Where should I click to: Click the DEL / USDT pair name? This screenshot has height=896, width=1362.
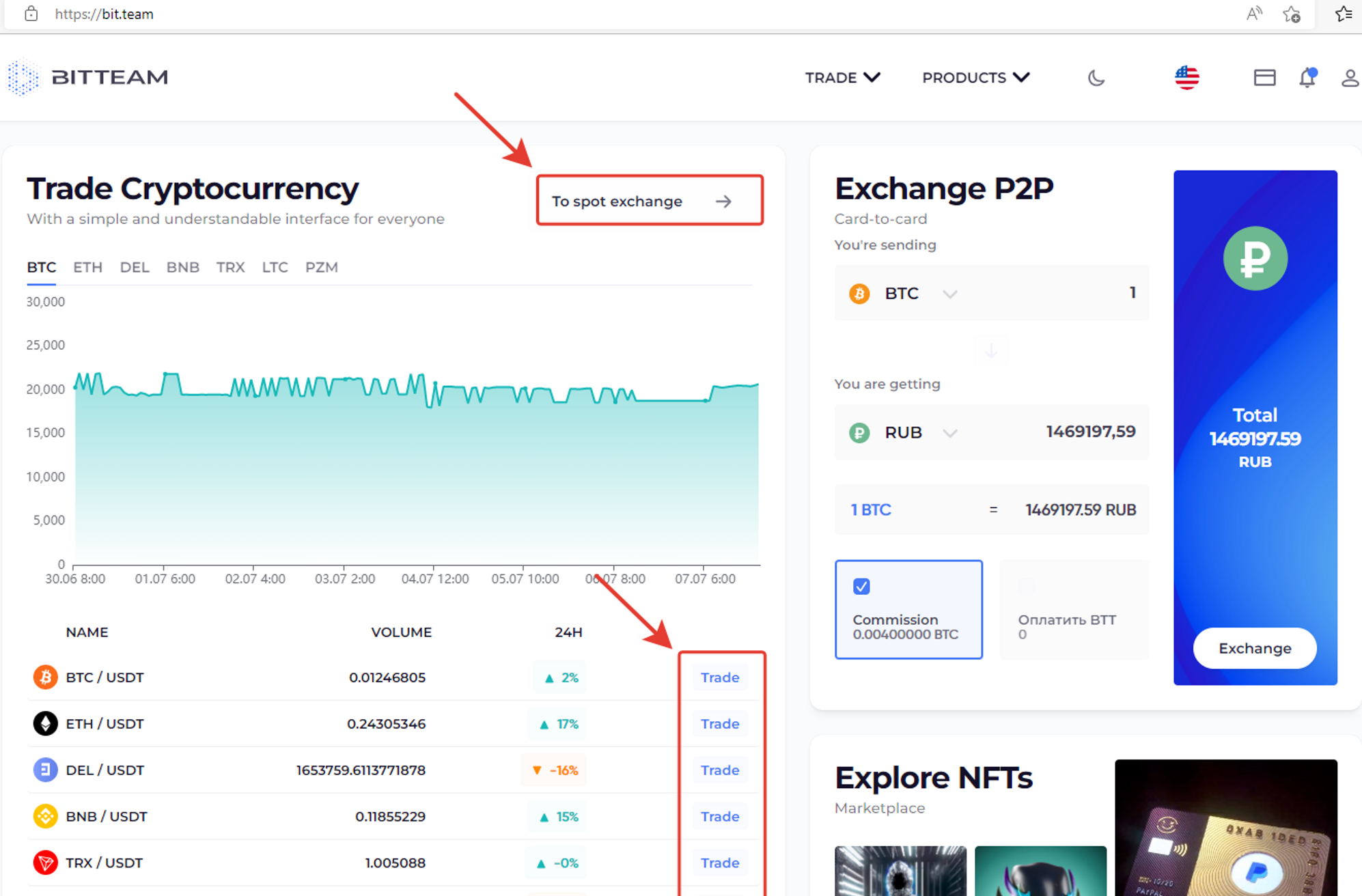[105, 770]
